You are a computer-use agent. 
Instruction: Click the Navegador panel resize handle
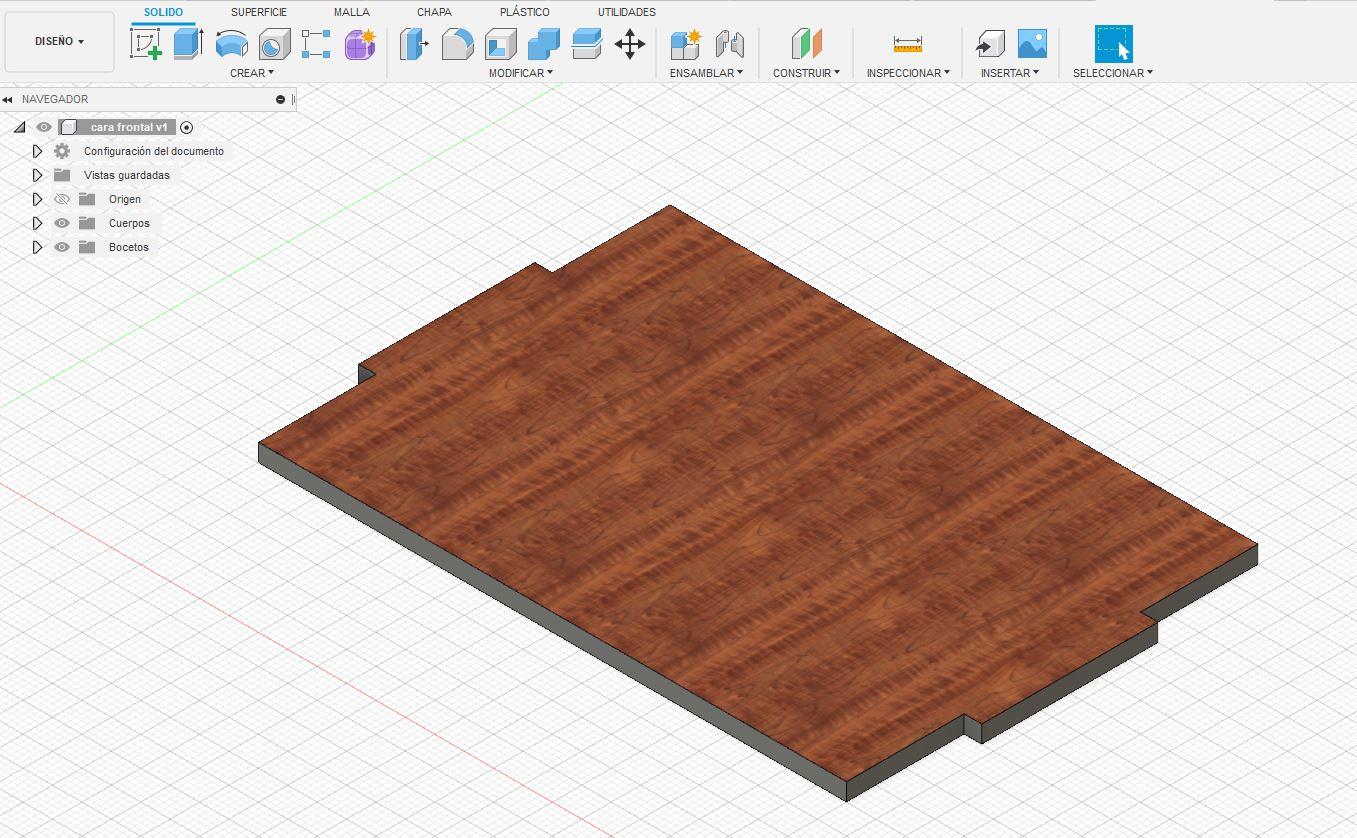point(293,99)
